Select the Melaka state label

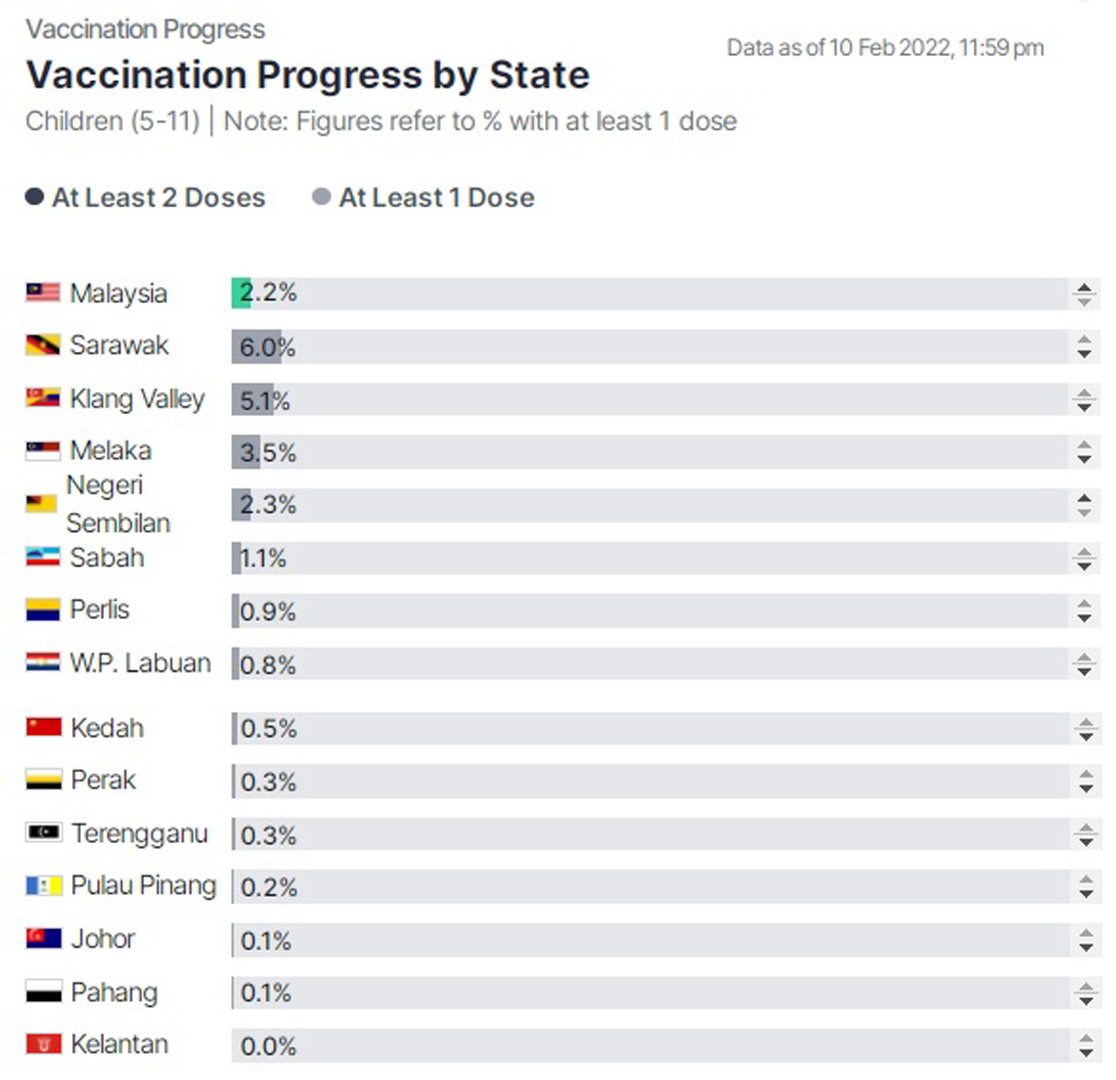111,451
